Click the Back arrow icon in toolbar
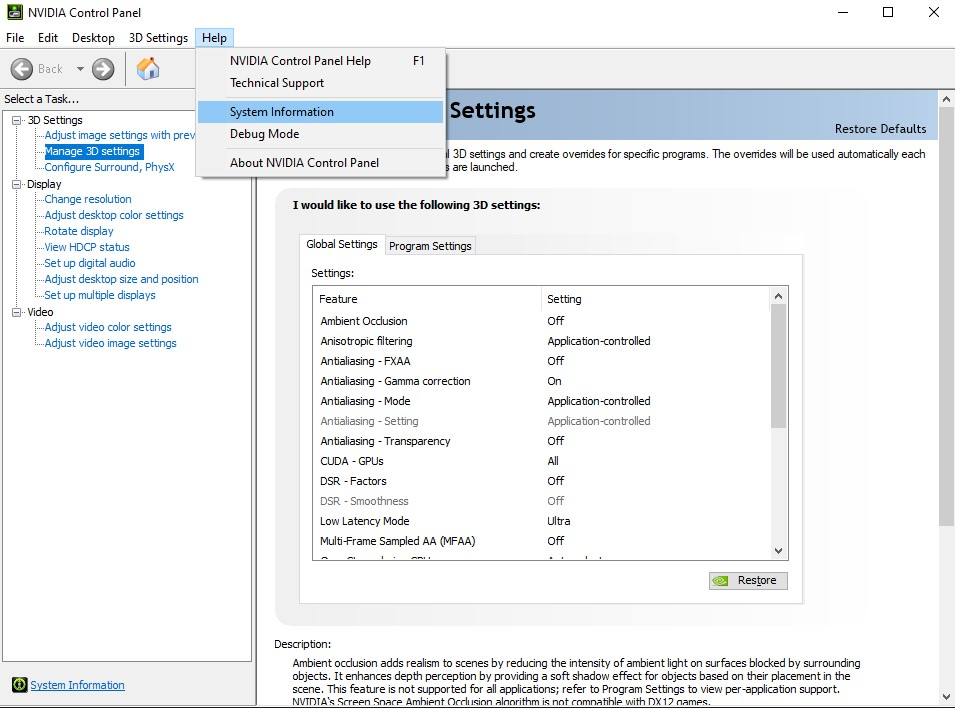This screenshot has width=955, height=708. (x=22, y=69)
